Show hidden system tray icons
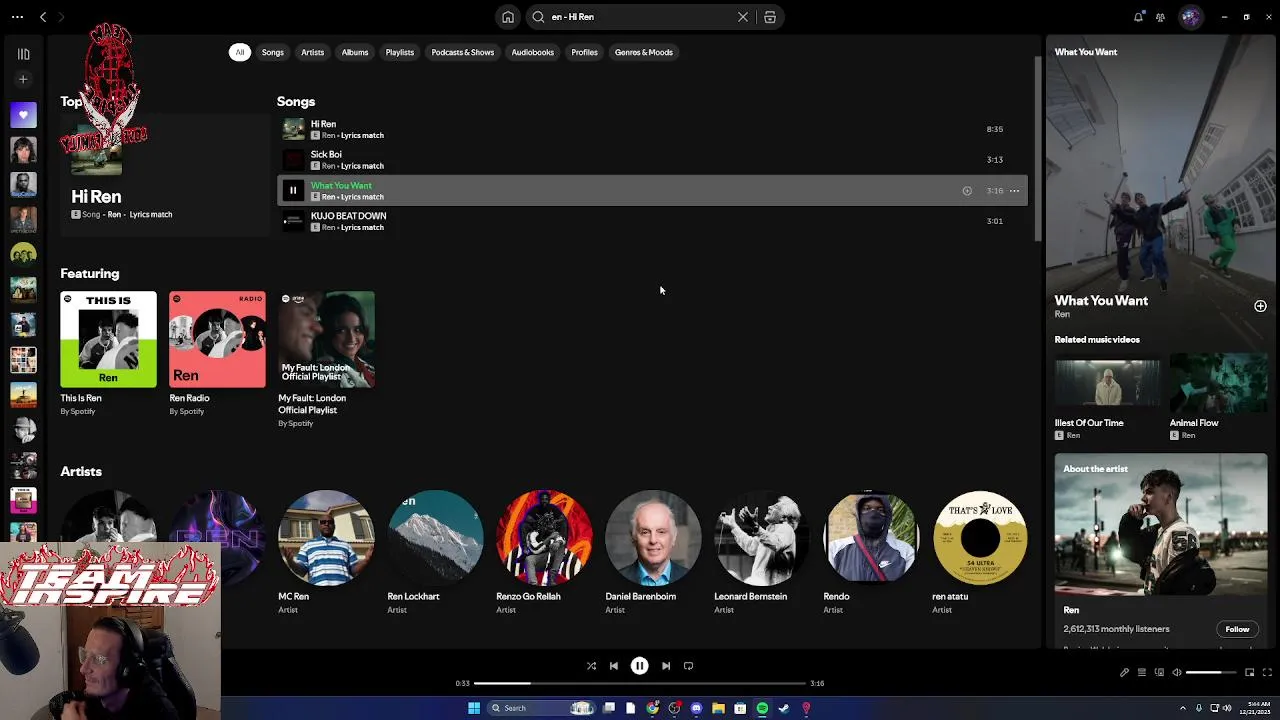Viewport: 1280px width, 720px height. click(x=1183, y=708)
